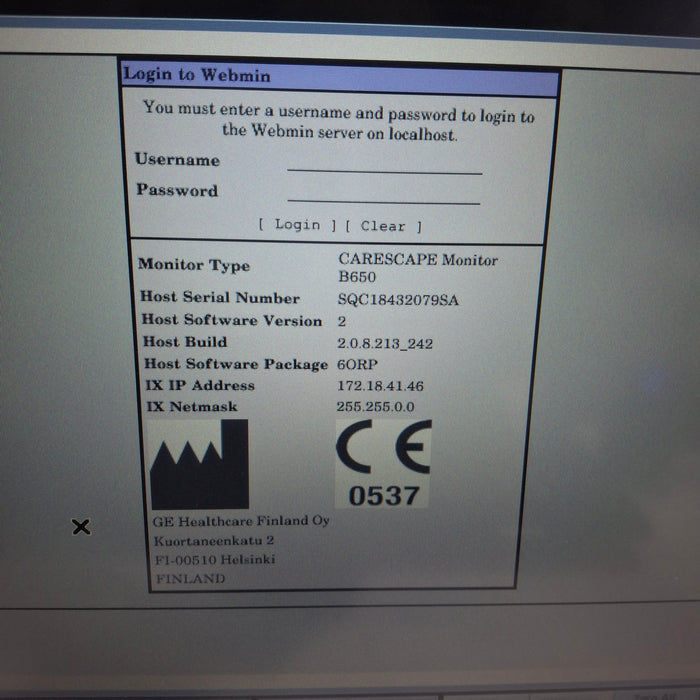700x700 pixels.
Task: Select netmask value '255.255.0.0'
Action: click(x=375, y=407)
